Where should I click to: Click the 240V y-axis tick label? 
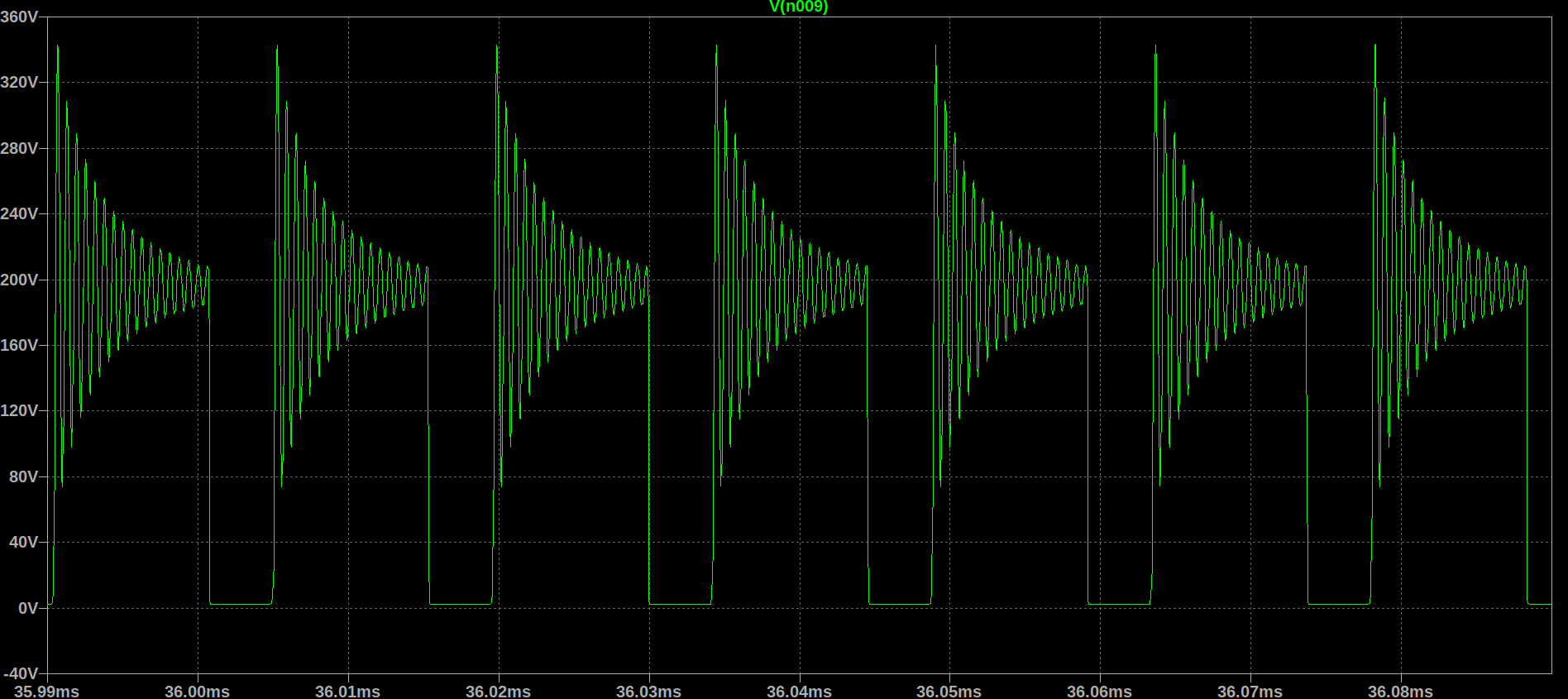(x=19, y=213)
